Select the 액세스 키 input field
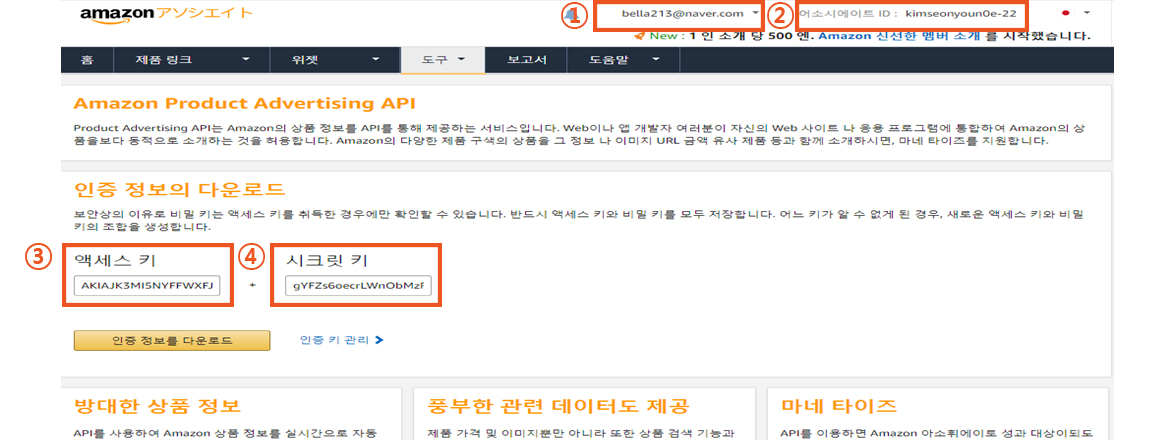The image size is (1160, 440). pos(146,286)
